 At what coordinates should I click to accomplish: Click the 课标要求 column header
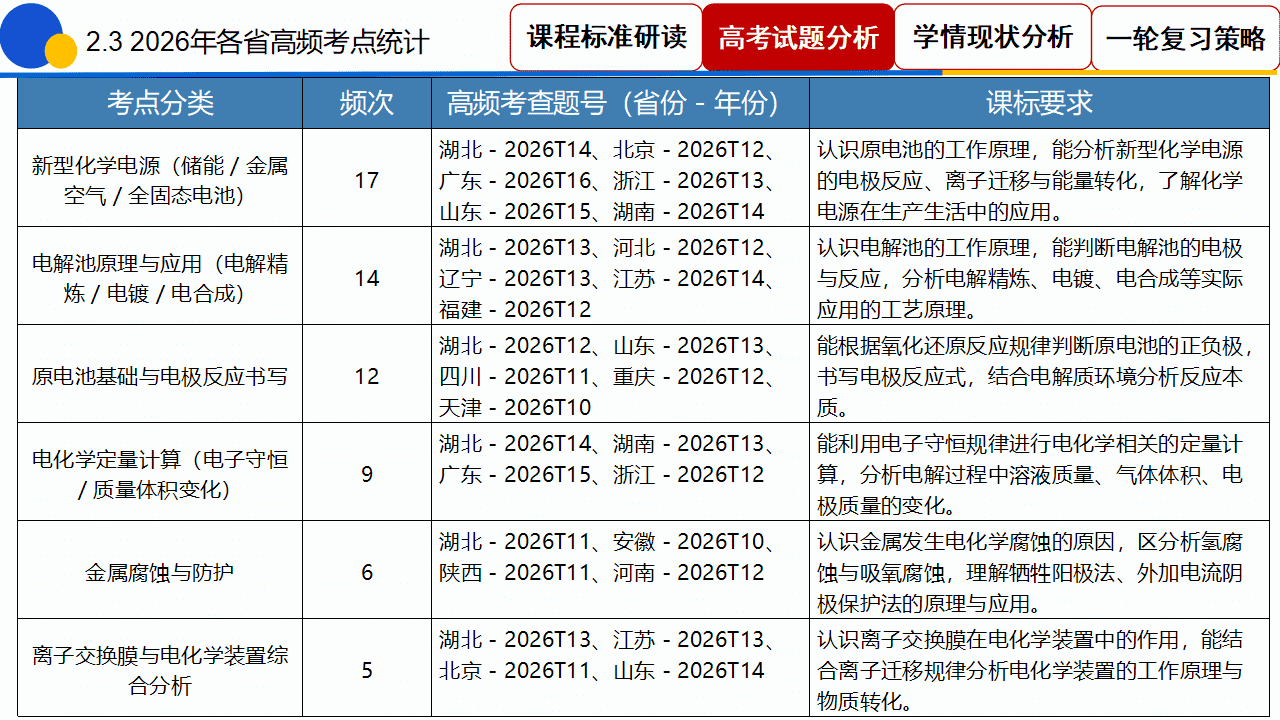pos(1039,103)
